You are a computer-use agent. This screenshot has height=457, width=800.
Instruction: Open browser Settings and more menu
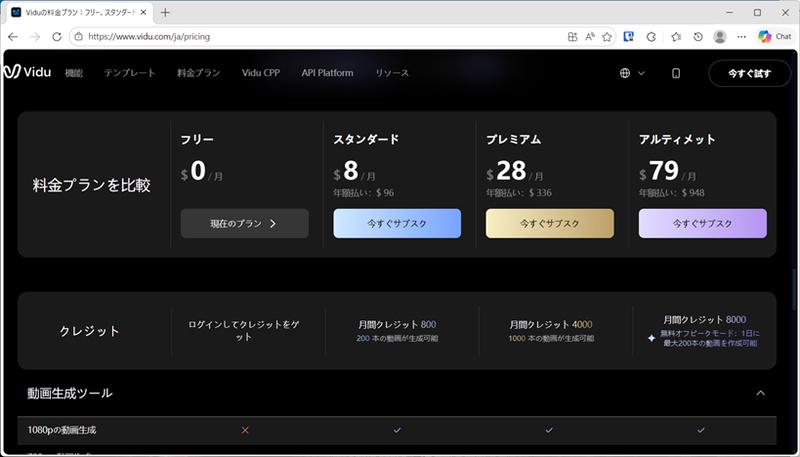(x=742, y=37)
